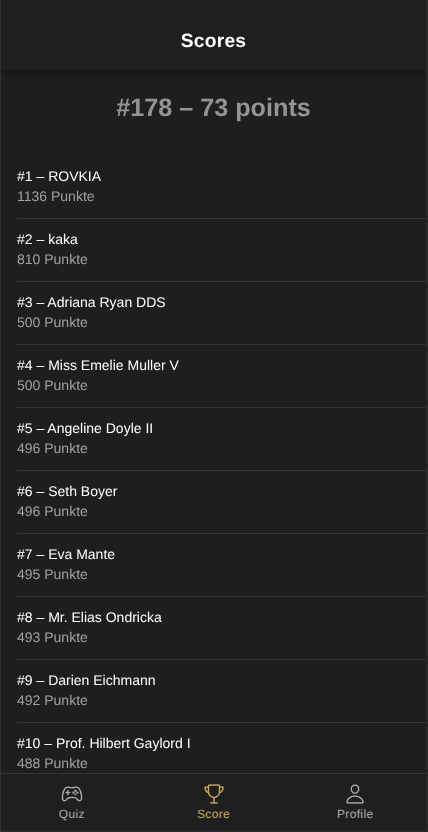Open the #1 ROVKIA leaderboard entry

[221, 187]
